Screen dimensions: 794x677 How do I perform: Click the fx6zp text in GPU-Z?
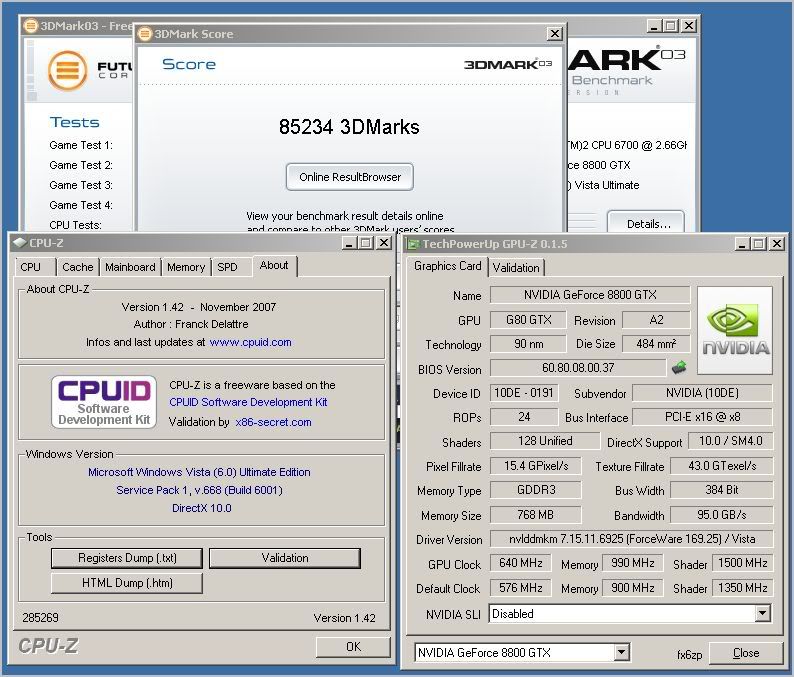pos(689,655)
